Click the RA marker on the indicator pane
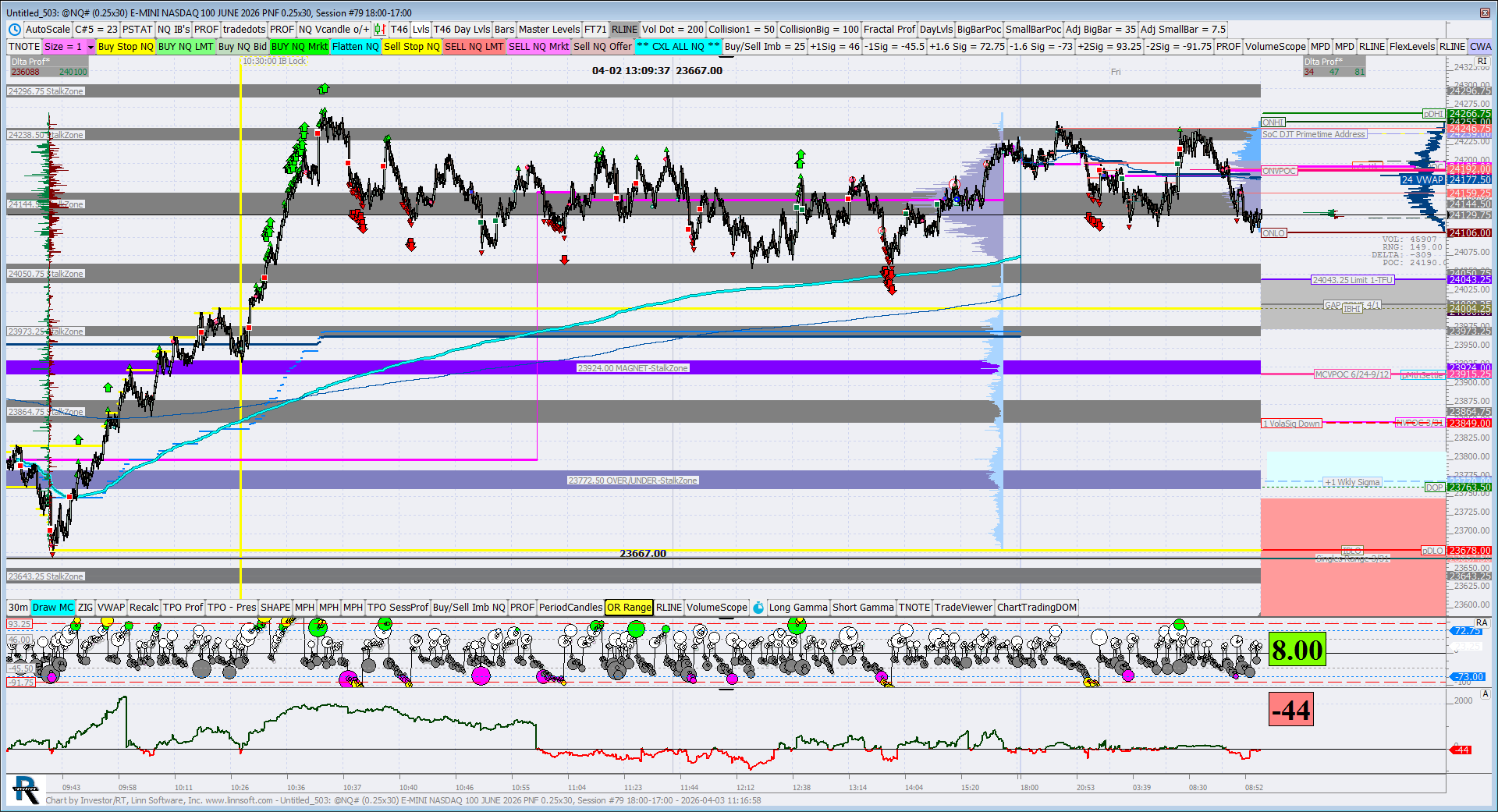This screenshot has height=812, width=1498. pyautogui.click(x=1482, y=622)
